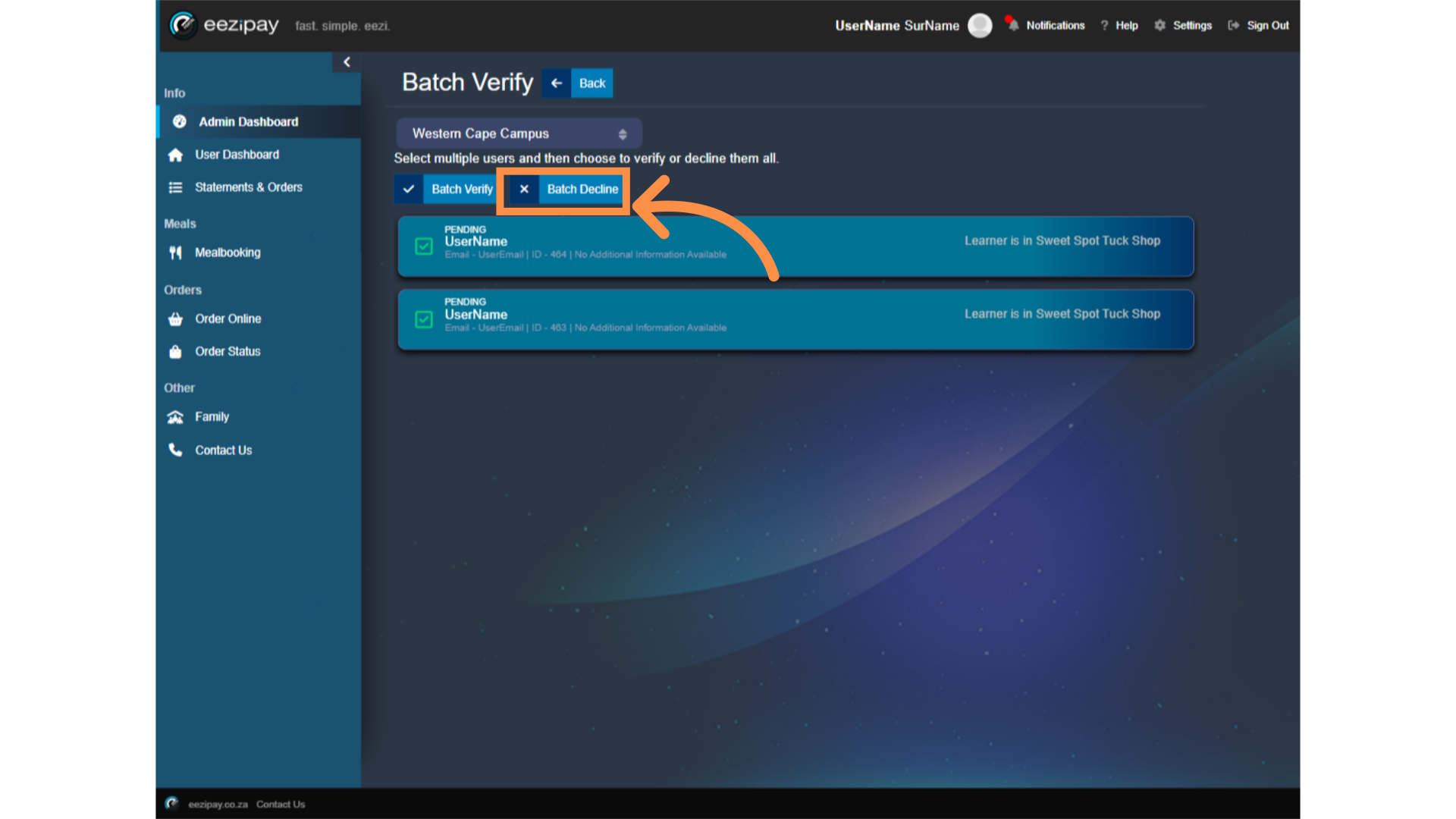This screenshot has height=819, width=1456.
Task: Click the Order Online basket icon
Action: tap(176, 319)
